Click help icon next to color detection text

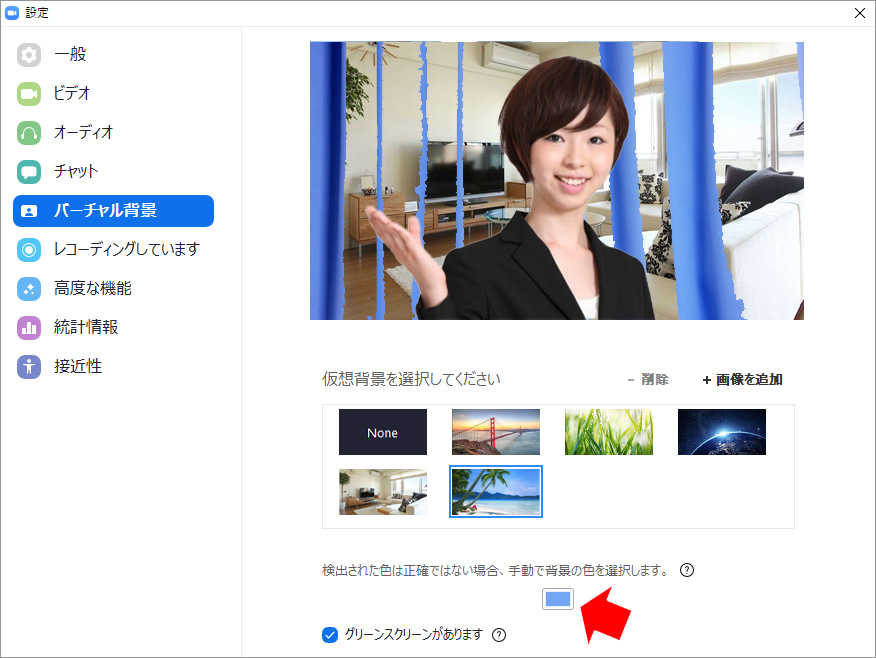[x=687, y=570]
